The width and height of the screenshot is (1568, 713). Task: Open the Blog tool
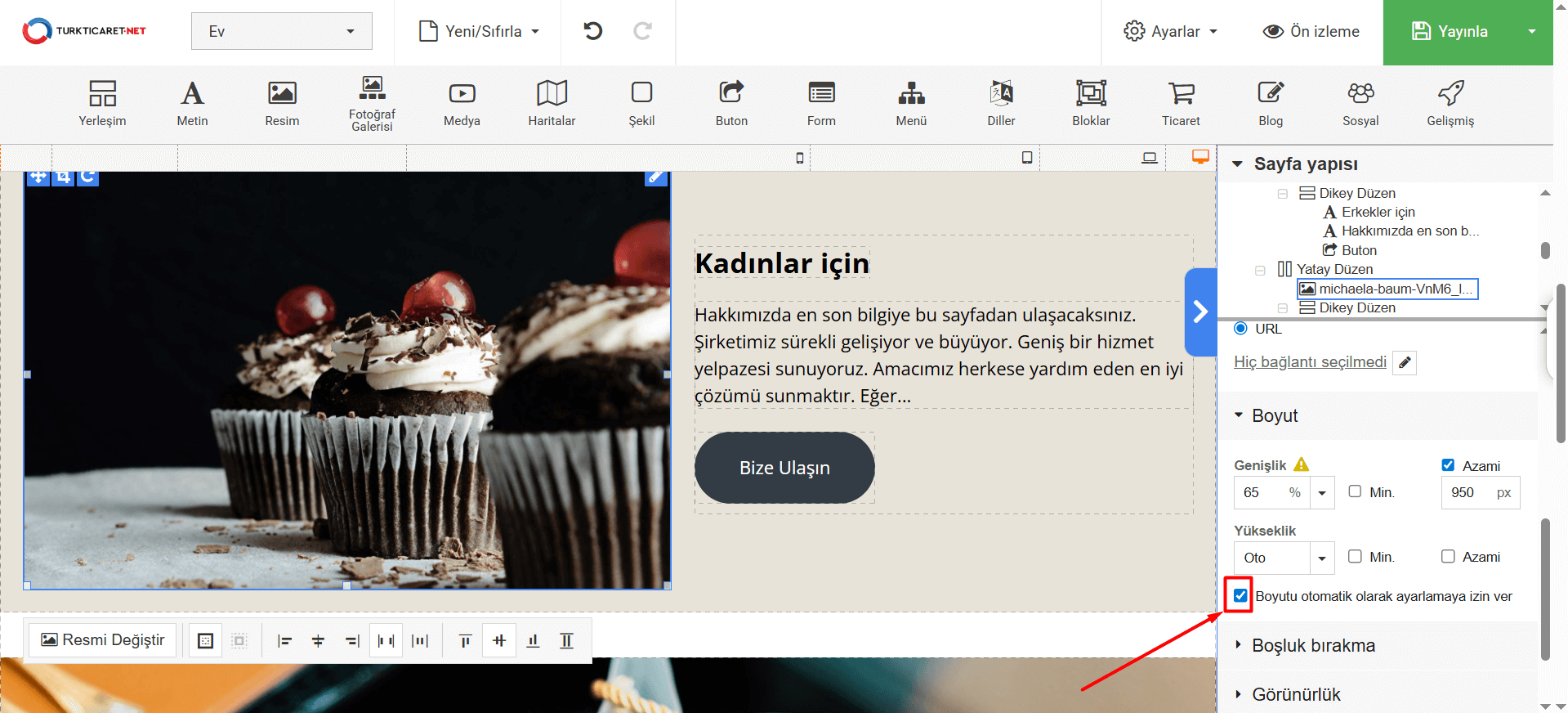1271,104
